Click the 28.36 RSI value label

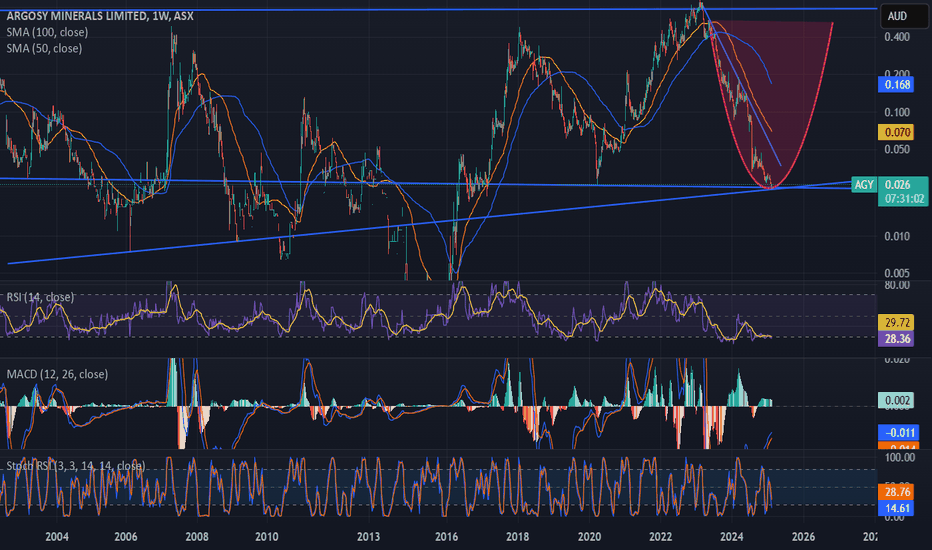click(897, 338)
